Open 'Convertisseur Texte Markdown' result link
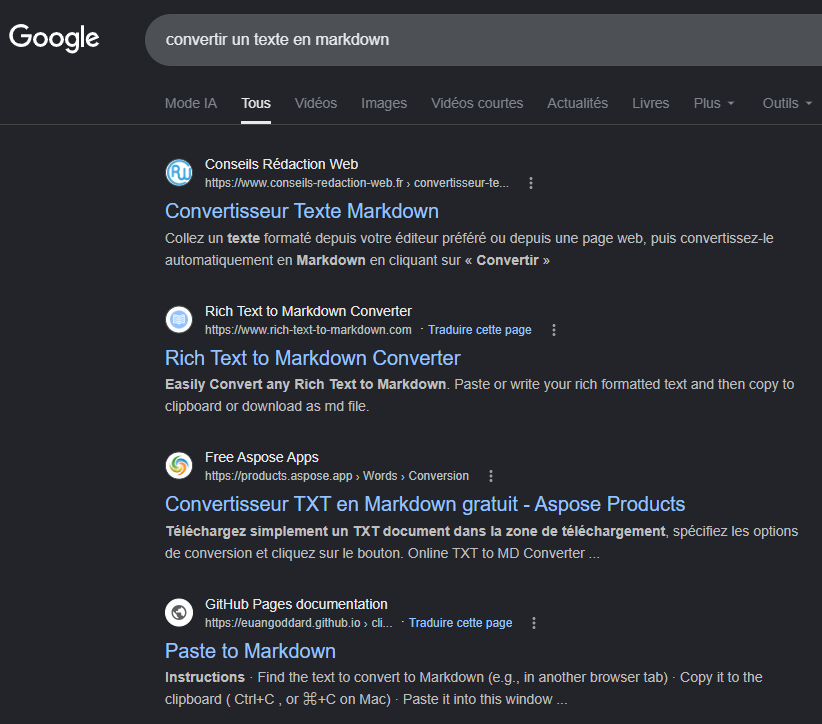This screenshot has height=724, width=822. tap(302, 211)
